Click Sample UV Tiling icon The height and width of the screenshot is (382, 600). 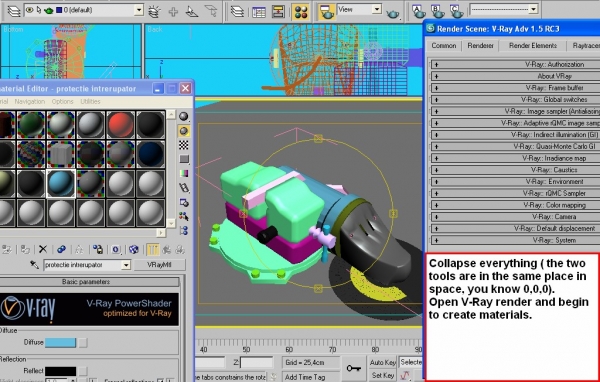point(184,159)
